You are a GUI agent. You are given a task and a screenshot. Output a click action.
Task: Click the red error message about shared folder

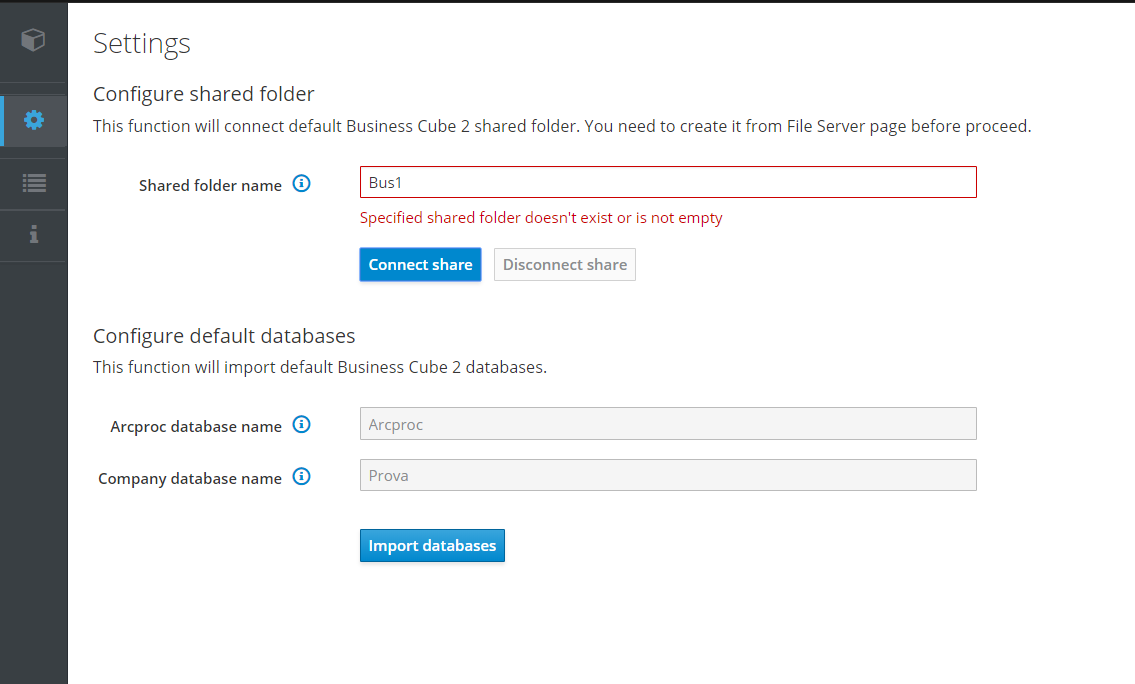click(x=541, y=218)
